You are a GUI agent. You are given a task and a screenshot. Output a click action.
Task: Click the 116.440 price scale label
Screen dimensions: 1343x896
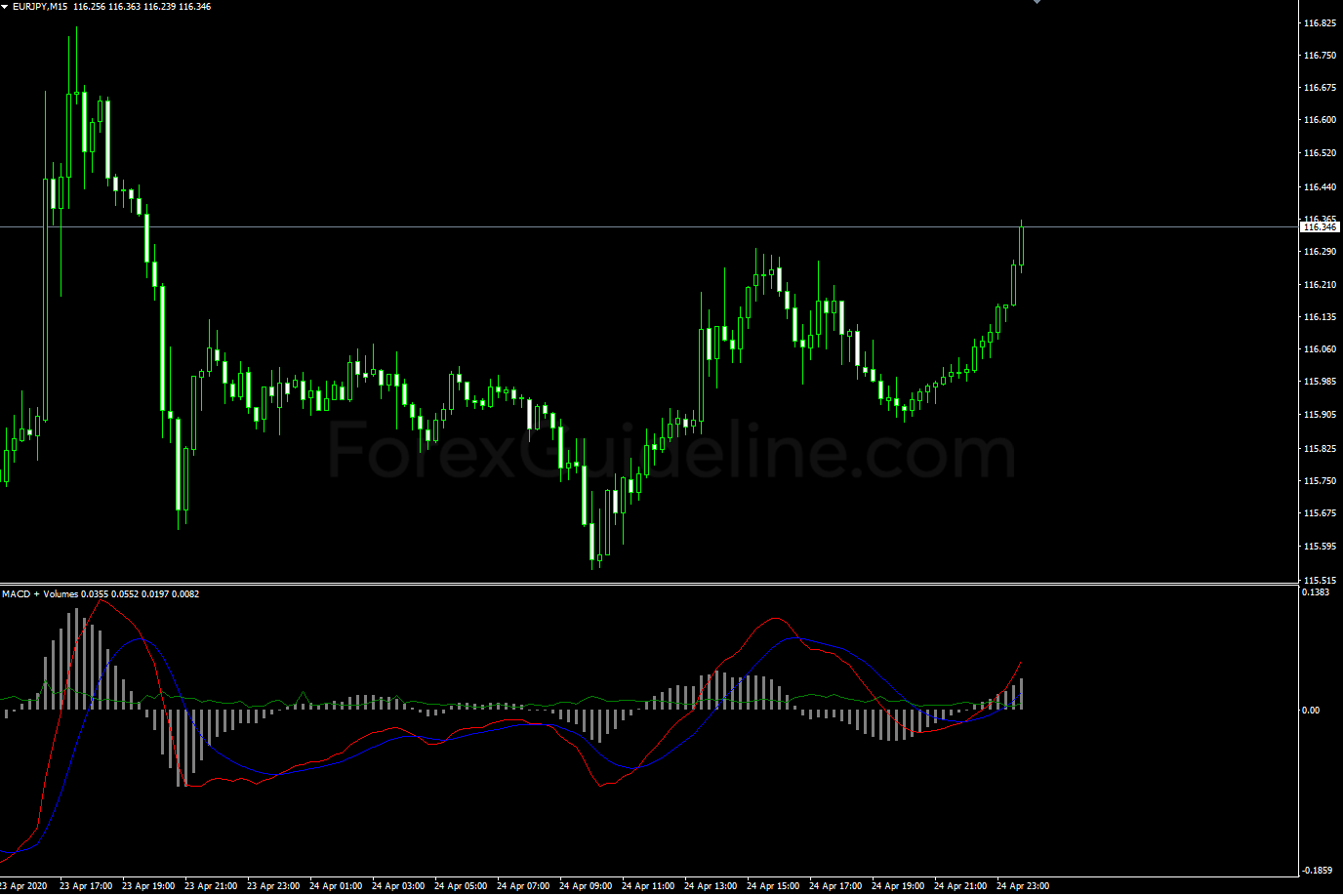coord(1320,187)
